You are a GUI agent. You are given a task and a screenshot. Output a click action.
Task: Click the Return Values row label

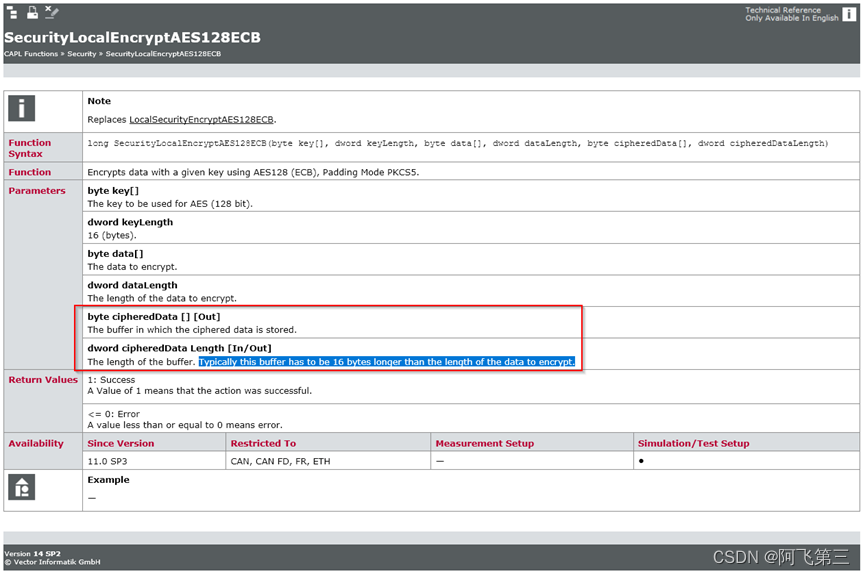(x=43, y=380)
